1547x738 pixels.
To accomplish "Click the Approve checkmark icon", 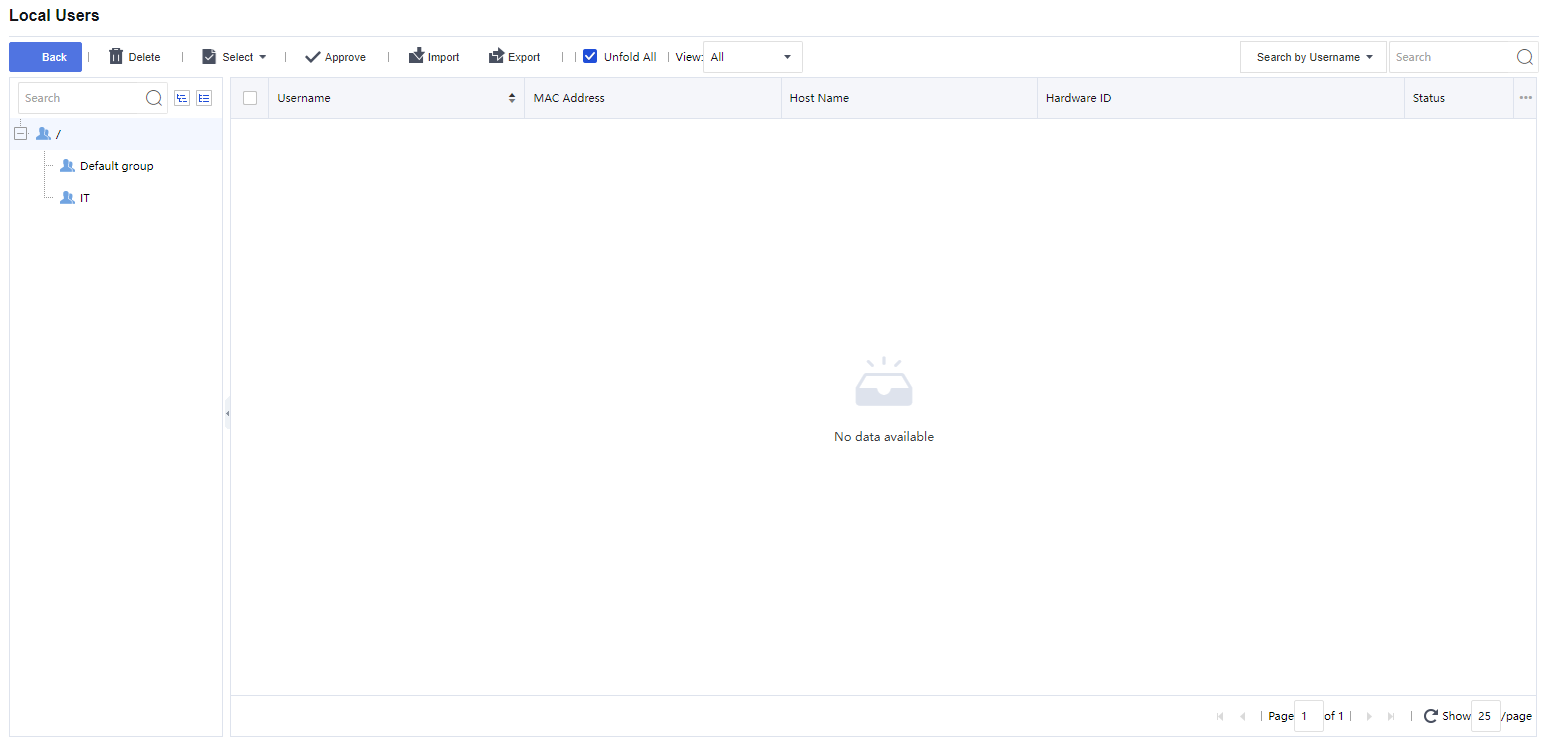I will click(313, 57).
